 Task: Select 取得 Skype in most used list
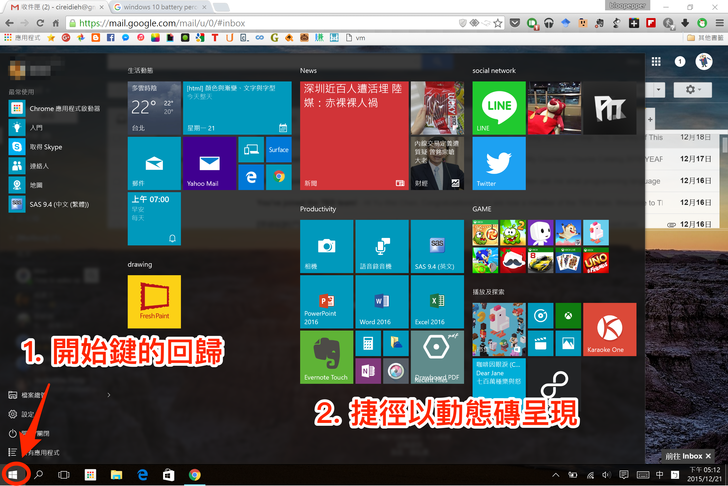pos(36,147)
